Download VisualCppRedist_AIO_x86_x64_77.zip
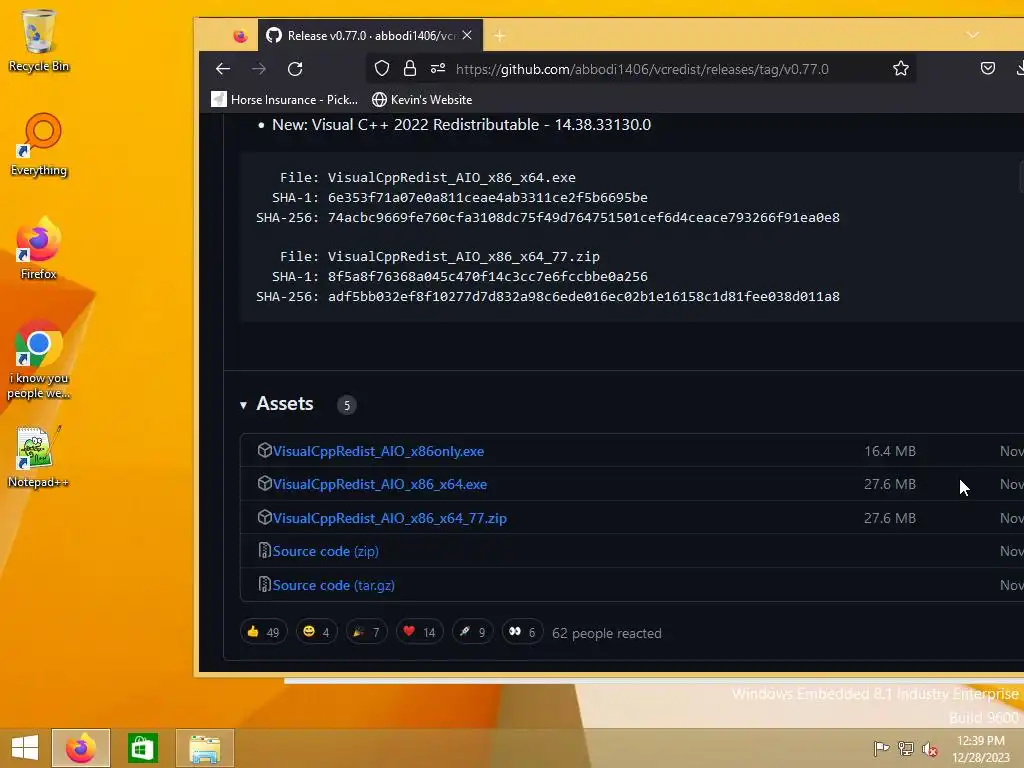Screen dimensions: 1024x768 [x=389, y=519]
